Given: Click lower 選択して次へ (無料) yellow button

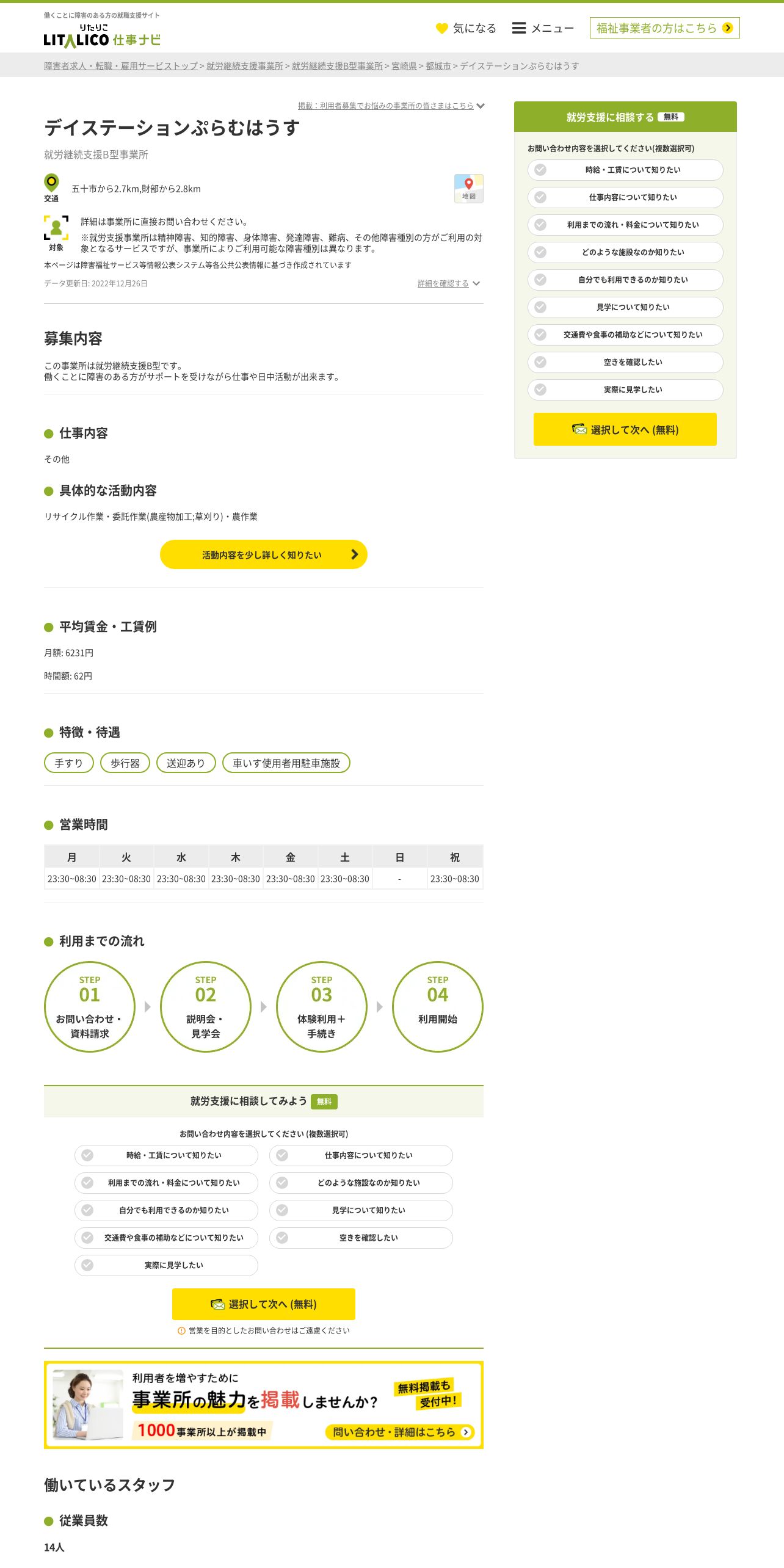Looking at the screenshot, I should (264, 1304).
